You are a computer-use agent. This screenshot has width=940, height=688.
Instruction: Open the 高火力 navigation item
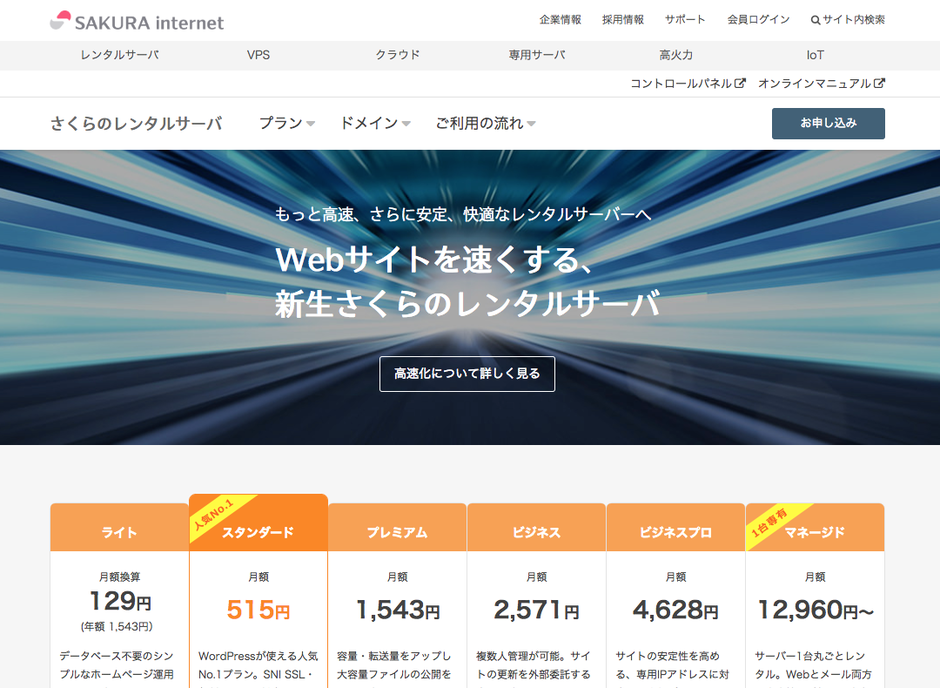tap(676, 56)
